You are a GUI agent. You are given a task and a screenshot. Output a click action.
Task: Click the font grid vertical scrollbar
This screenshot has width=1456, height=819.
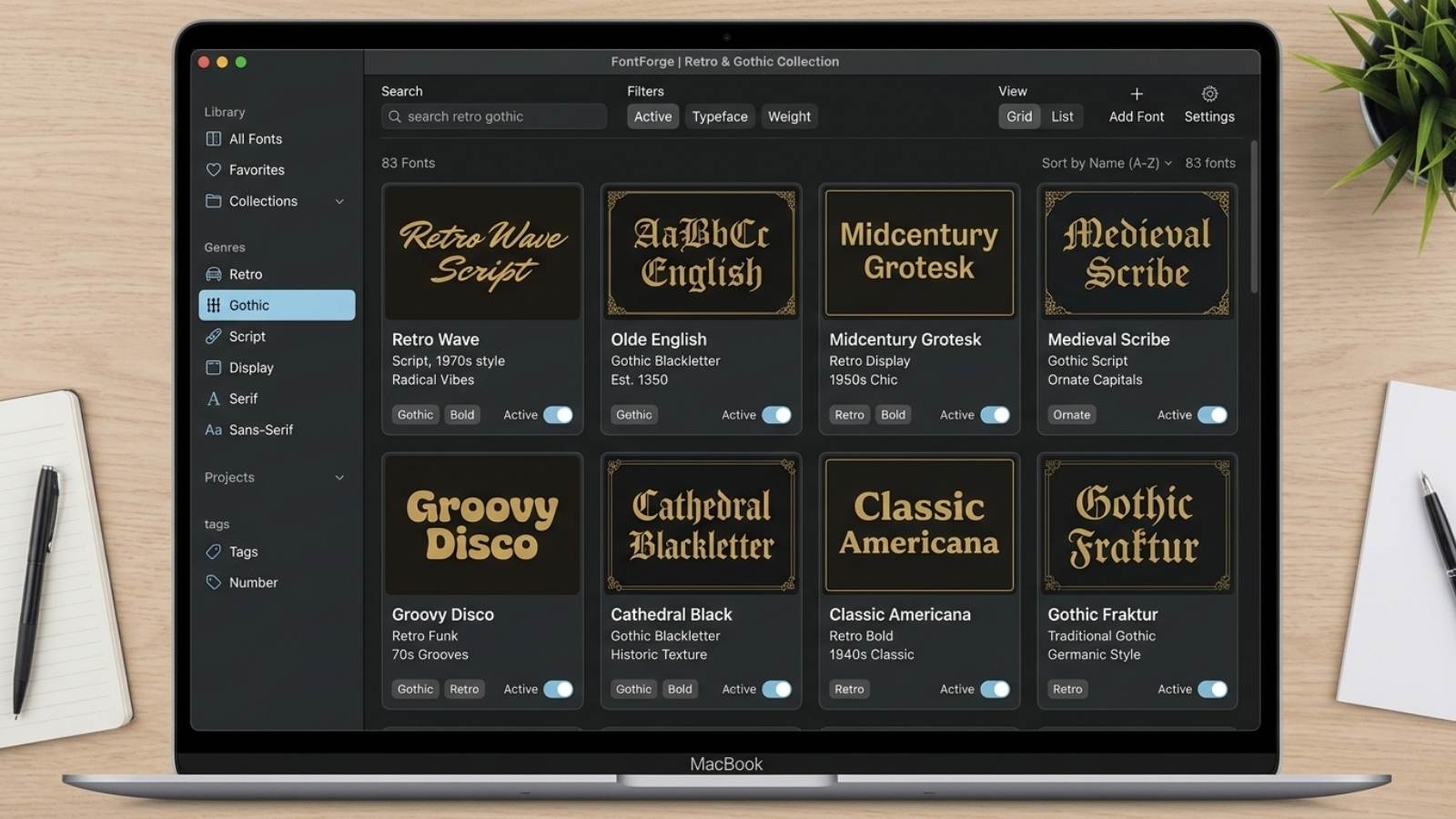pyautogui.click(x=1254, y=217)
